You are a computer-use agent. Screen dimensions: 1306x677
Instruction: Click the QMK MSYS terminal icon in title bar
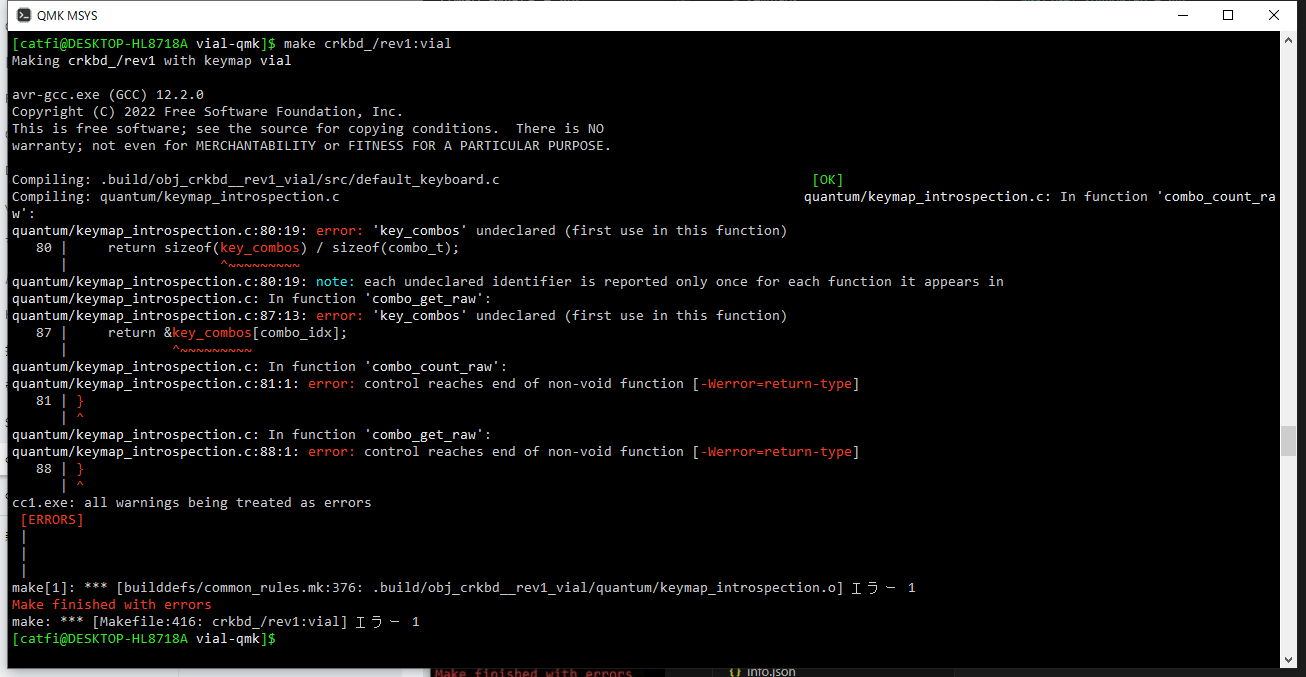pyautogui.click(x=23, y=15)
